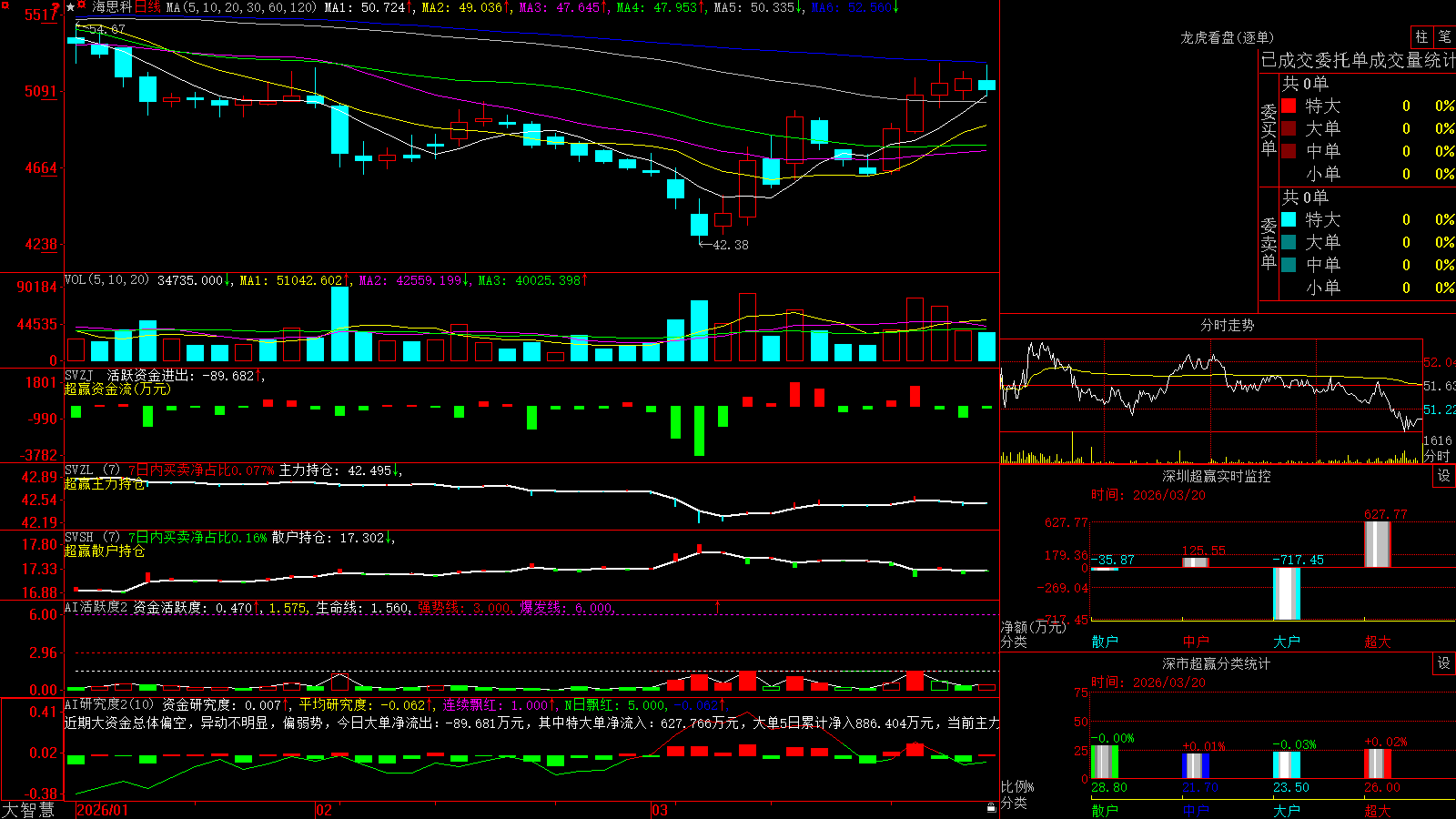Click the 超赢散户持仓 label
The width and height of the screenshot is (1456, 819).
[105, 551]
